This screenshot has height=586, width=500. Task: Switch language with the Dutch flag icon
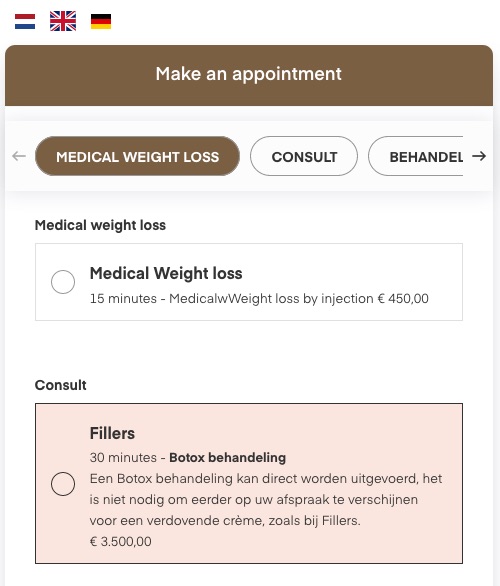(25, 21)
